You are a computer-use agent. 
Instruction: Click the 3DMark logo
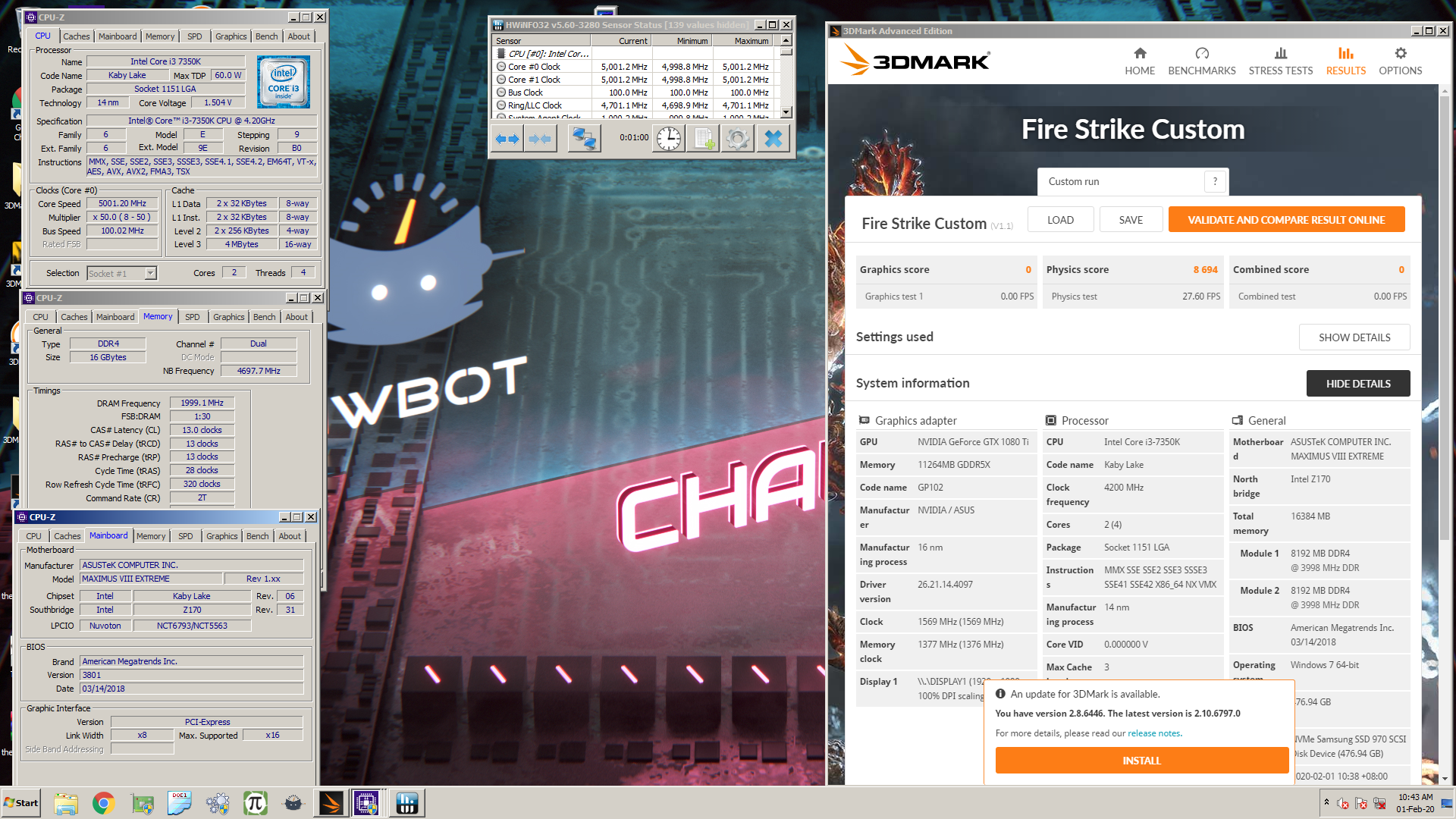(x=915, y=60)
